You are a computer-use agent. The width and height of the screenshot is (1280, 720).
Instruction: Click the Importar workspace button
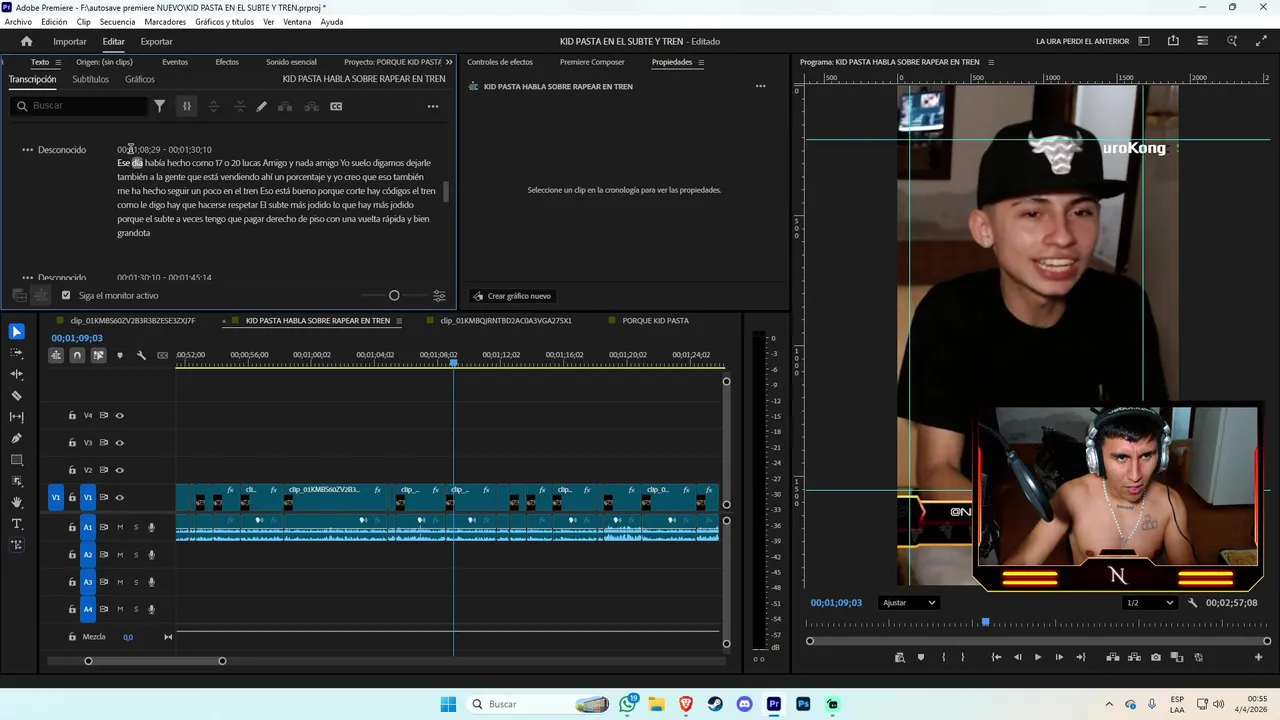(70, 42)
